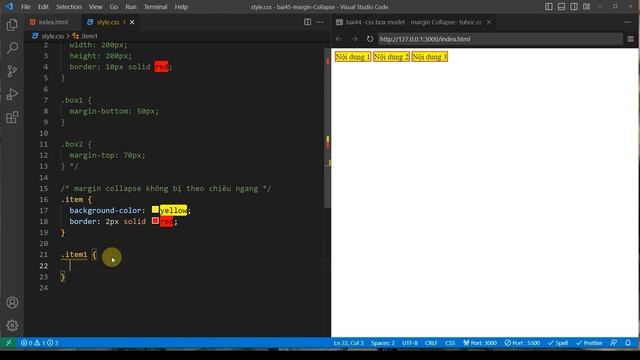Select the margin Collapse preview tab
Viewport: 640px width, 360px height.
point(413,22)
